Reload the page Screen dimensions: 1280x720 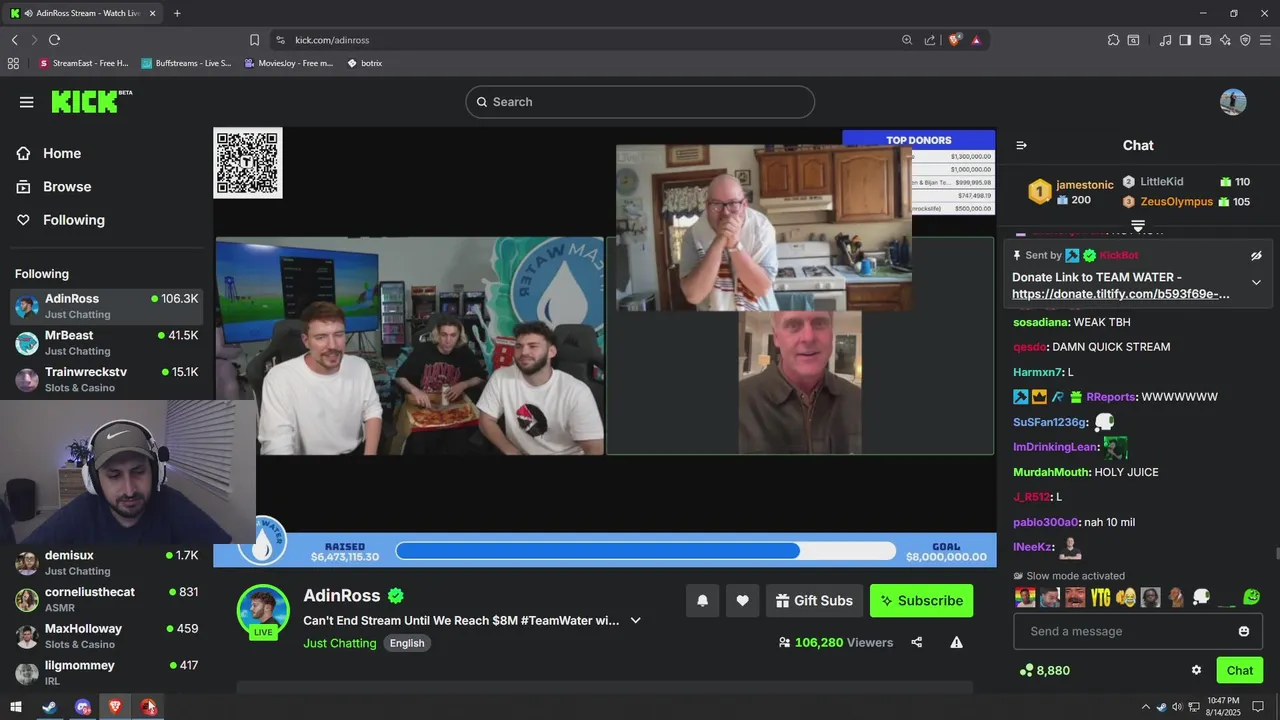[x=54, y=40]
